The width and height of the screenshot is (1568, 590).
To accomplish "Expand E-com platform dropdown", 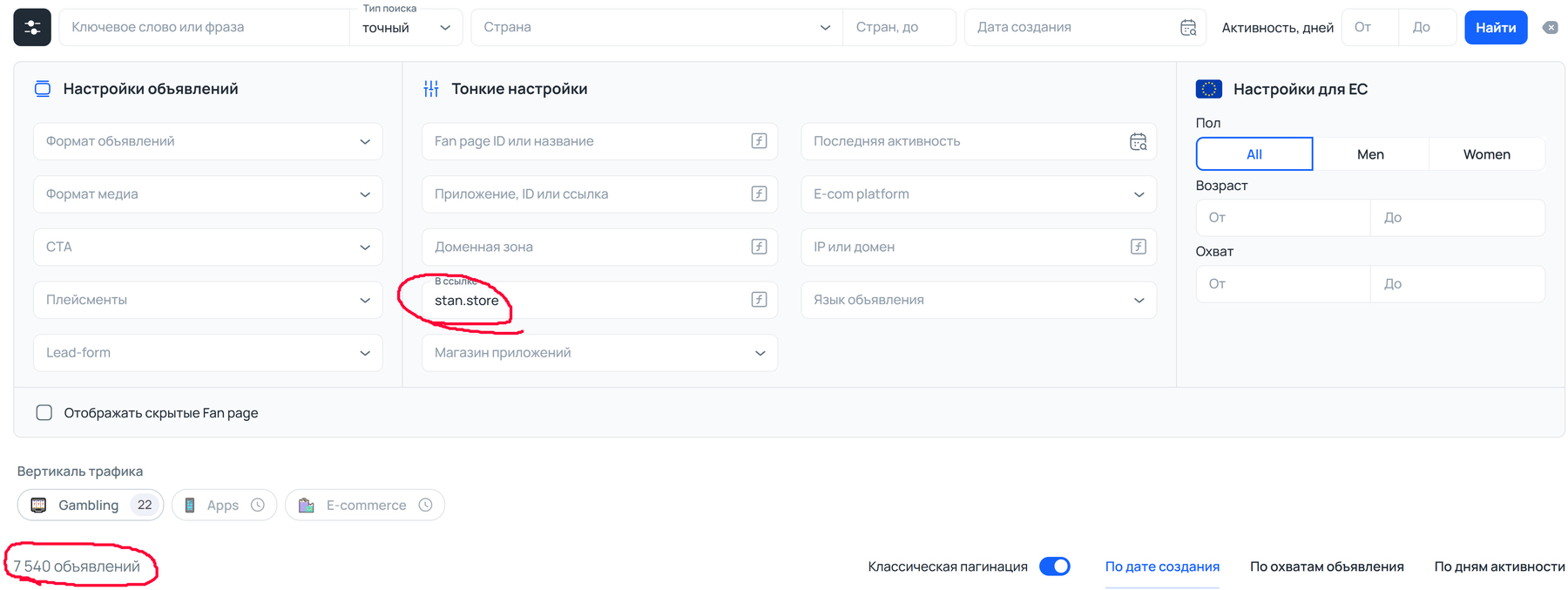I will point(979,193).
